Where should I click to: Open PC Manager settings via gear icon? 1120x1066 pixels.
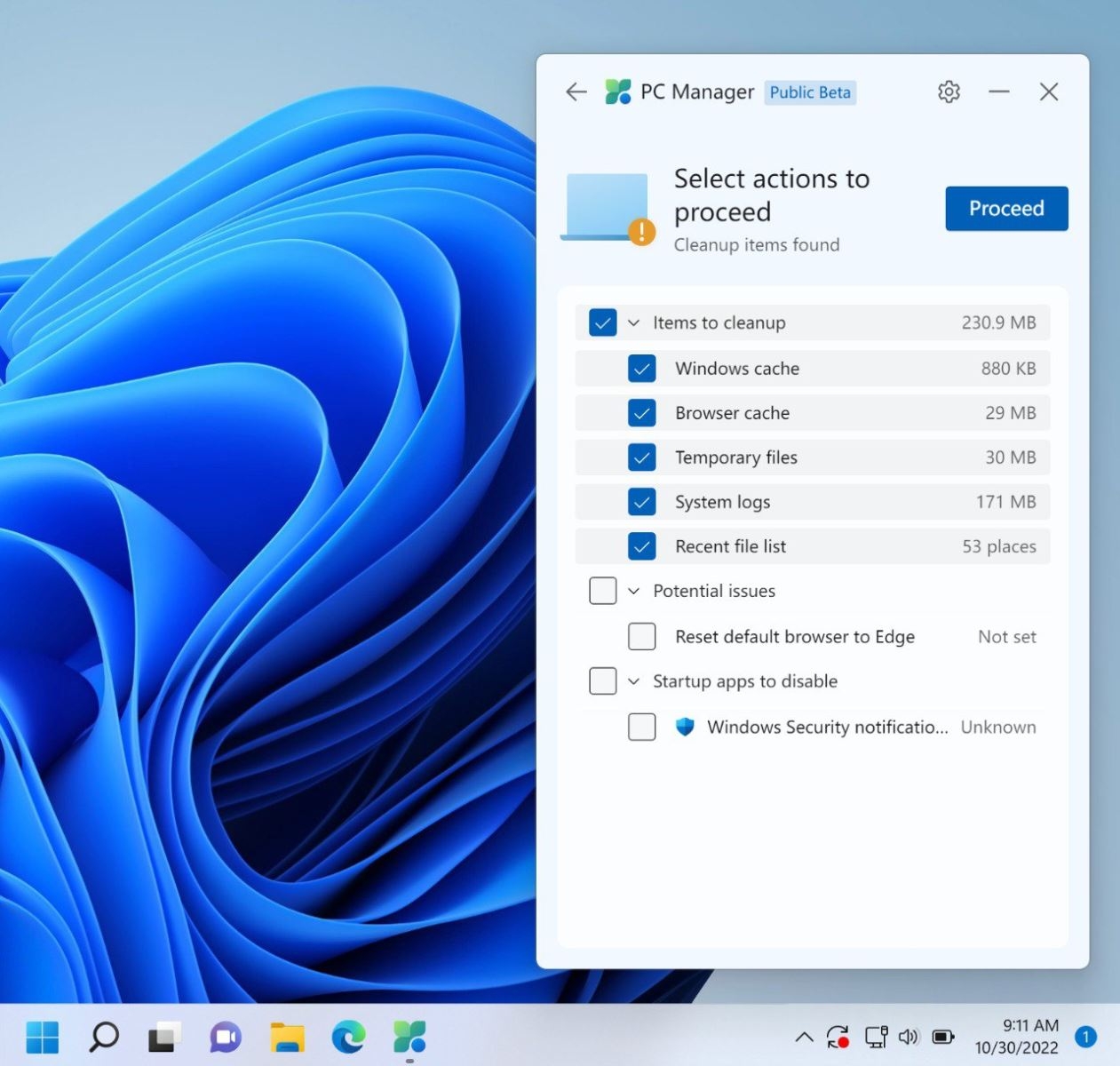point(948,91)
